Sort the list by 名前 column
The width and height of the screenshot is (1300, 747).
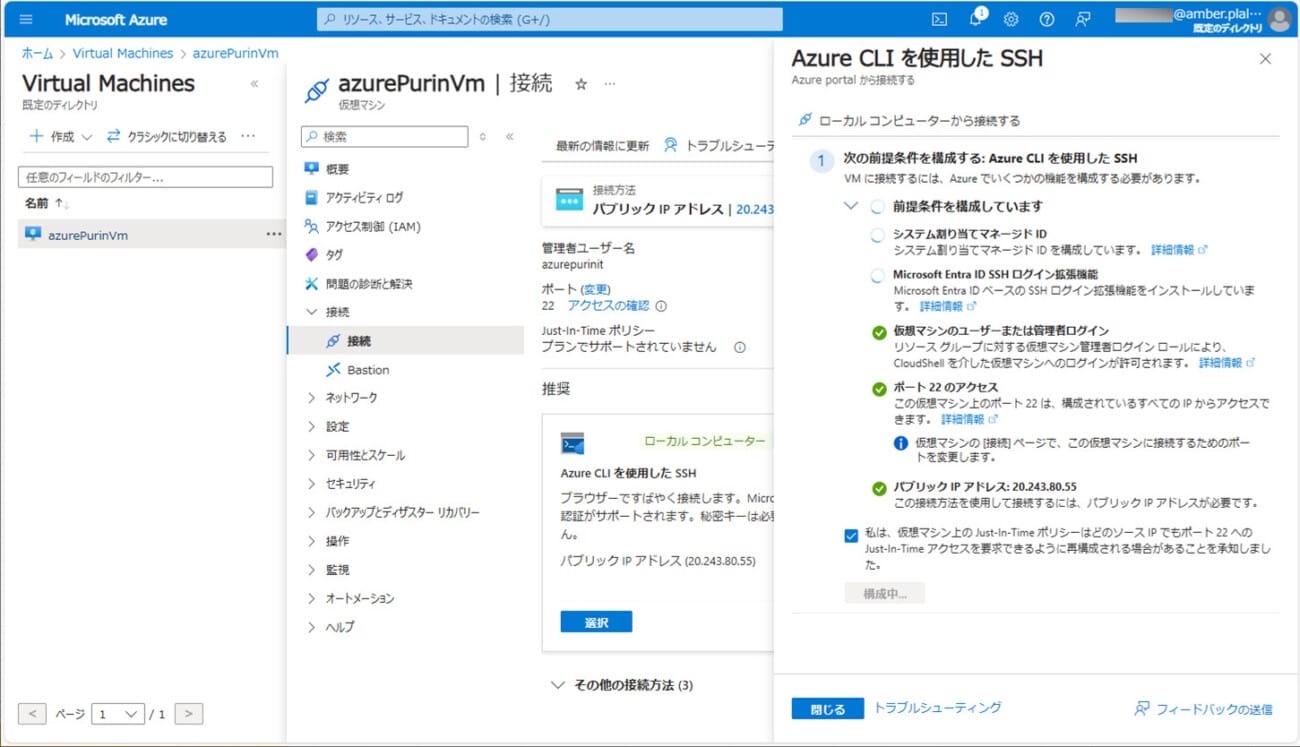(46, 203)
